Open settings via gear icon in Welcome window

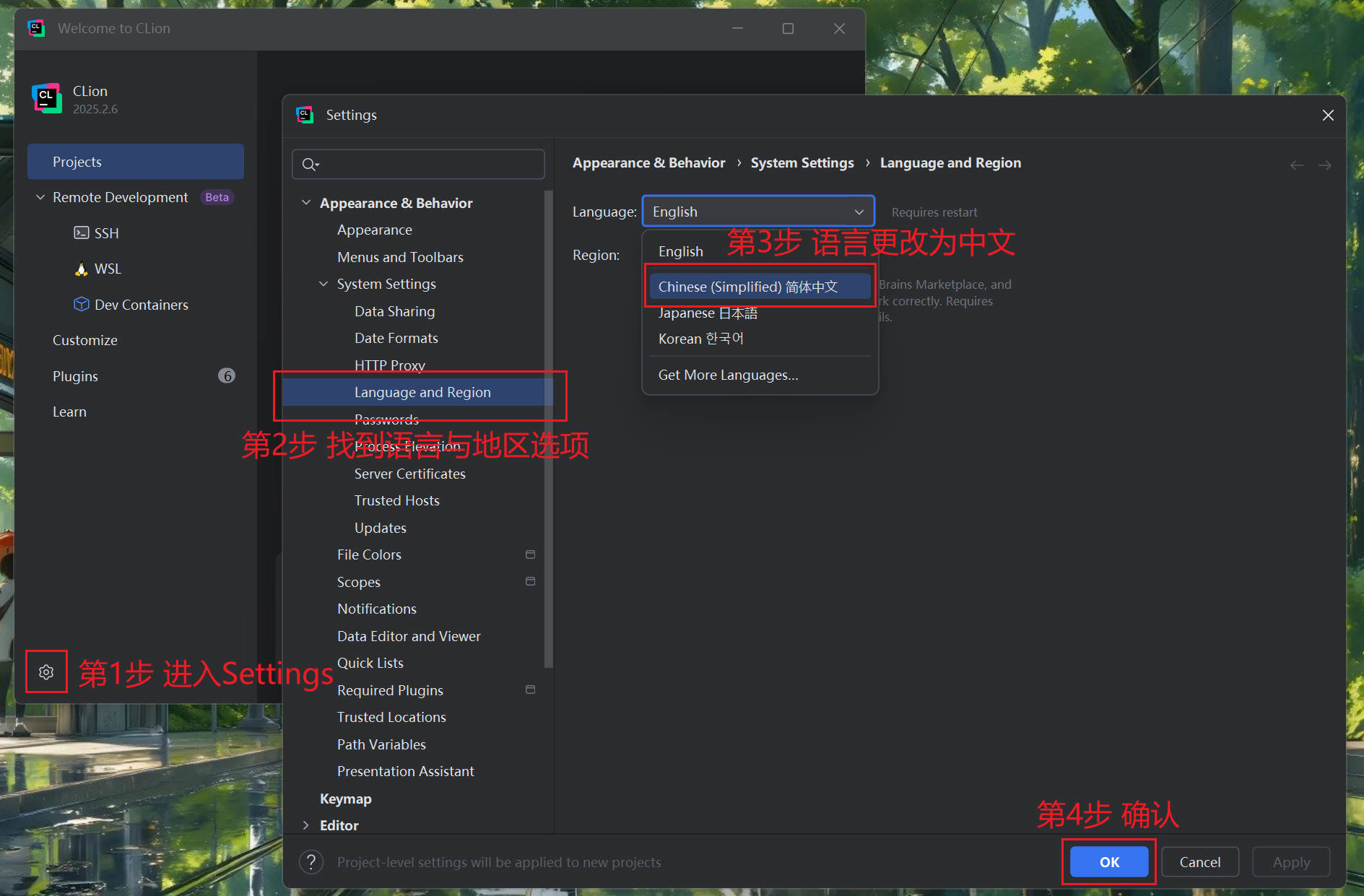tap(46, 672)
